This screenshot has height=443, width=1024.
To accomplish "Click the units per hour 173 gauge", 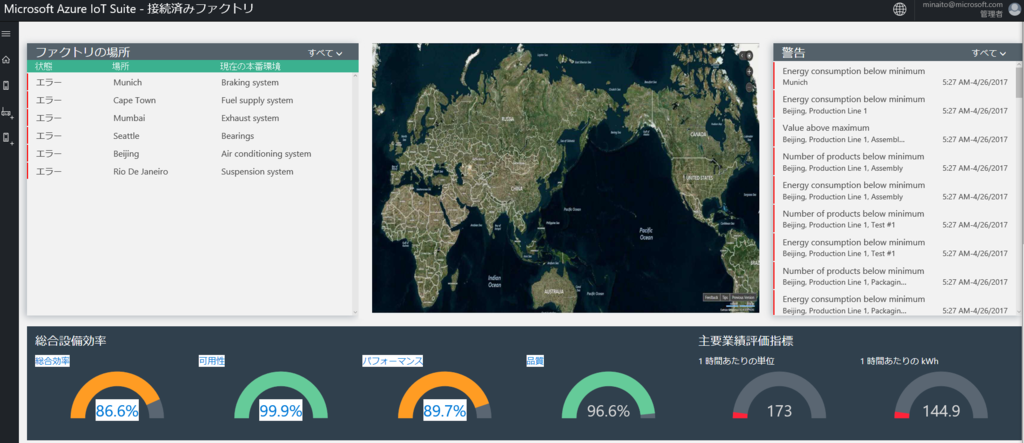I will tap(779, 395).
